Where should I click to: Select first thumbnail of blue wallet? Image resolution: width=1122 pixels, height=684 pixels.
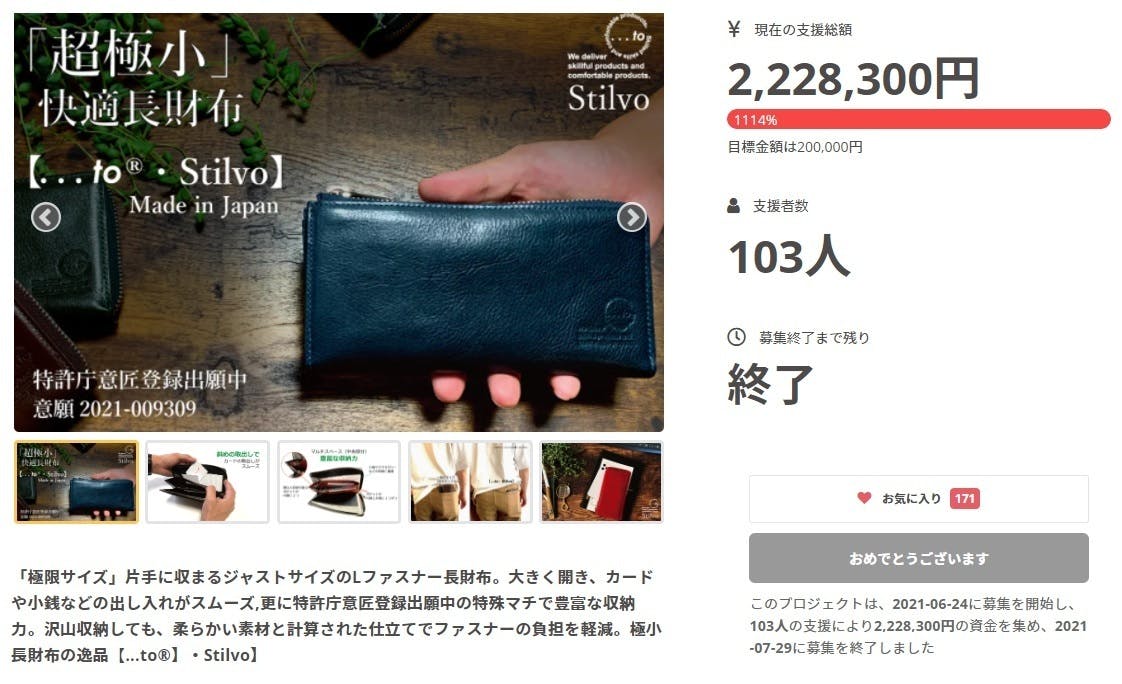(77, 482)
